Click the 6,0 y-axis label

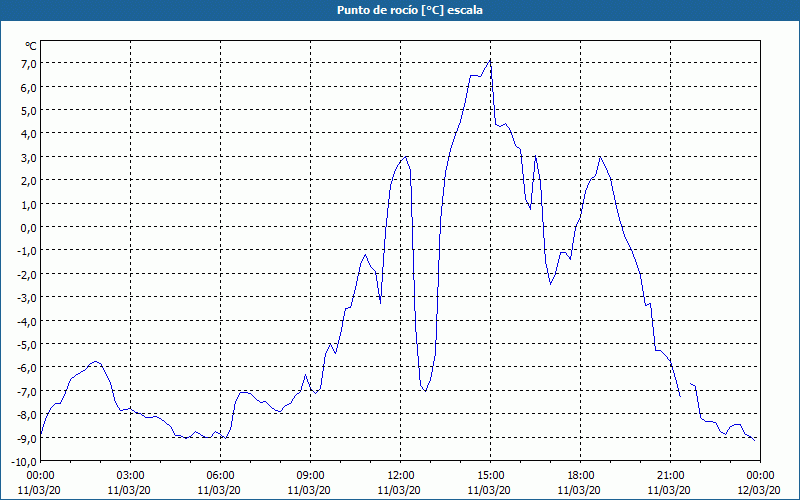[29, 87]
